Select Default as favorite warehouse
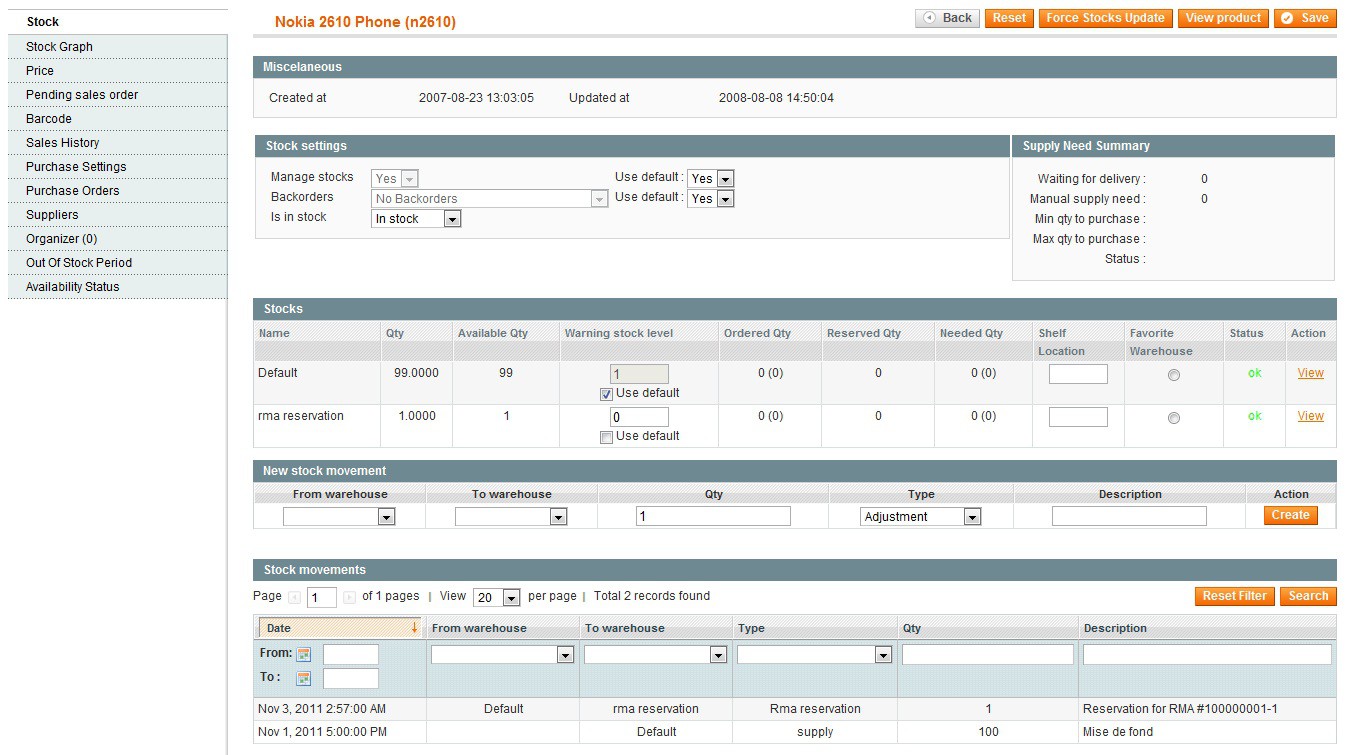Screen dimensions: 1351x755 (x=1174, y=375)
